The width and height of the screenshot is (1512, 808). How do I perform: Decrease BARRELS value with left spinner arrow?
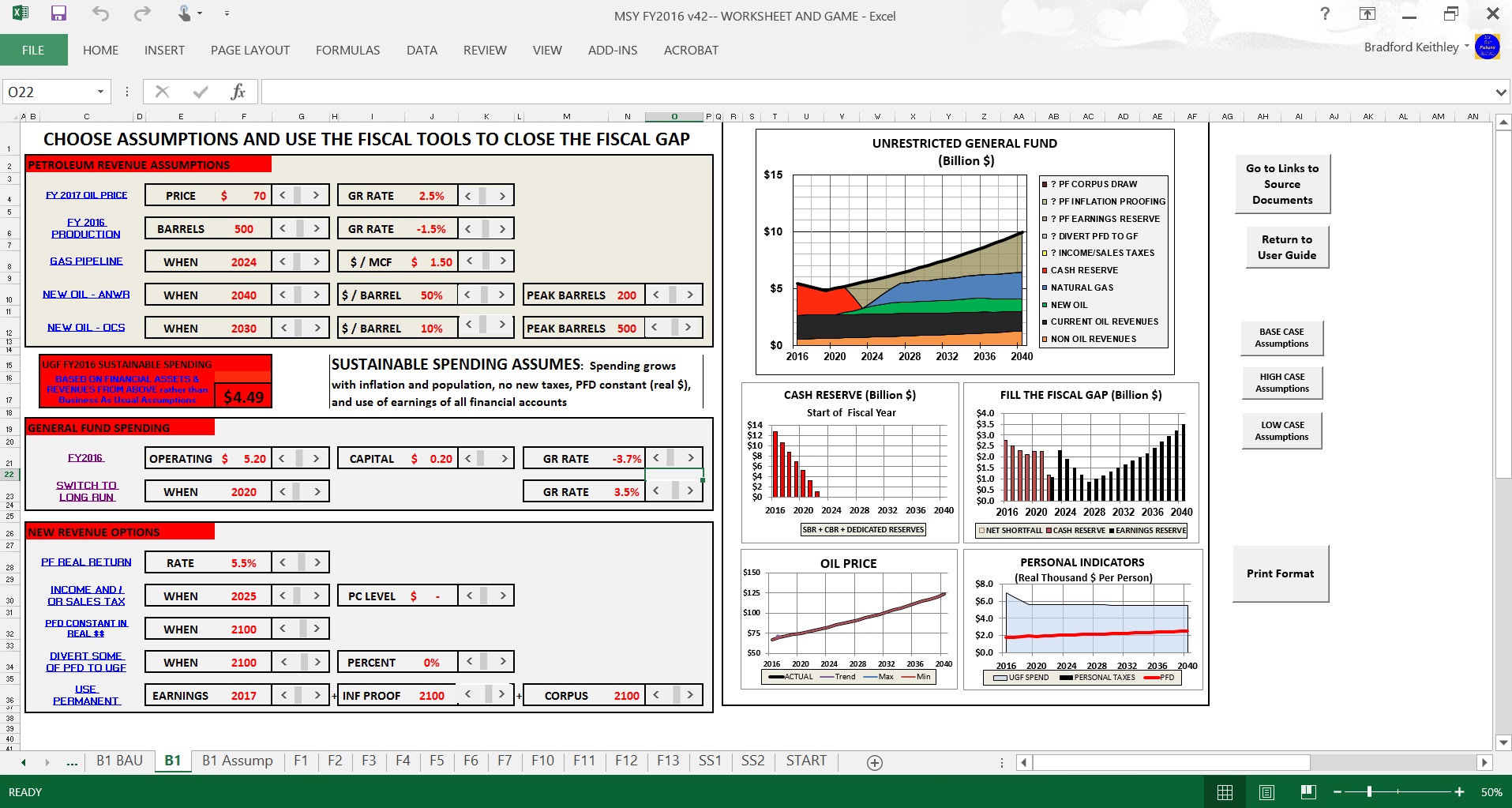[x=283, y=228]
